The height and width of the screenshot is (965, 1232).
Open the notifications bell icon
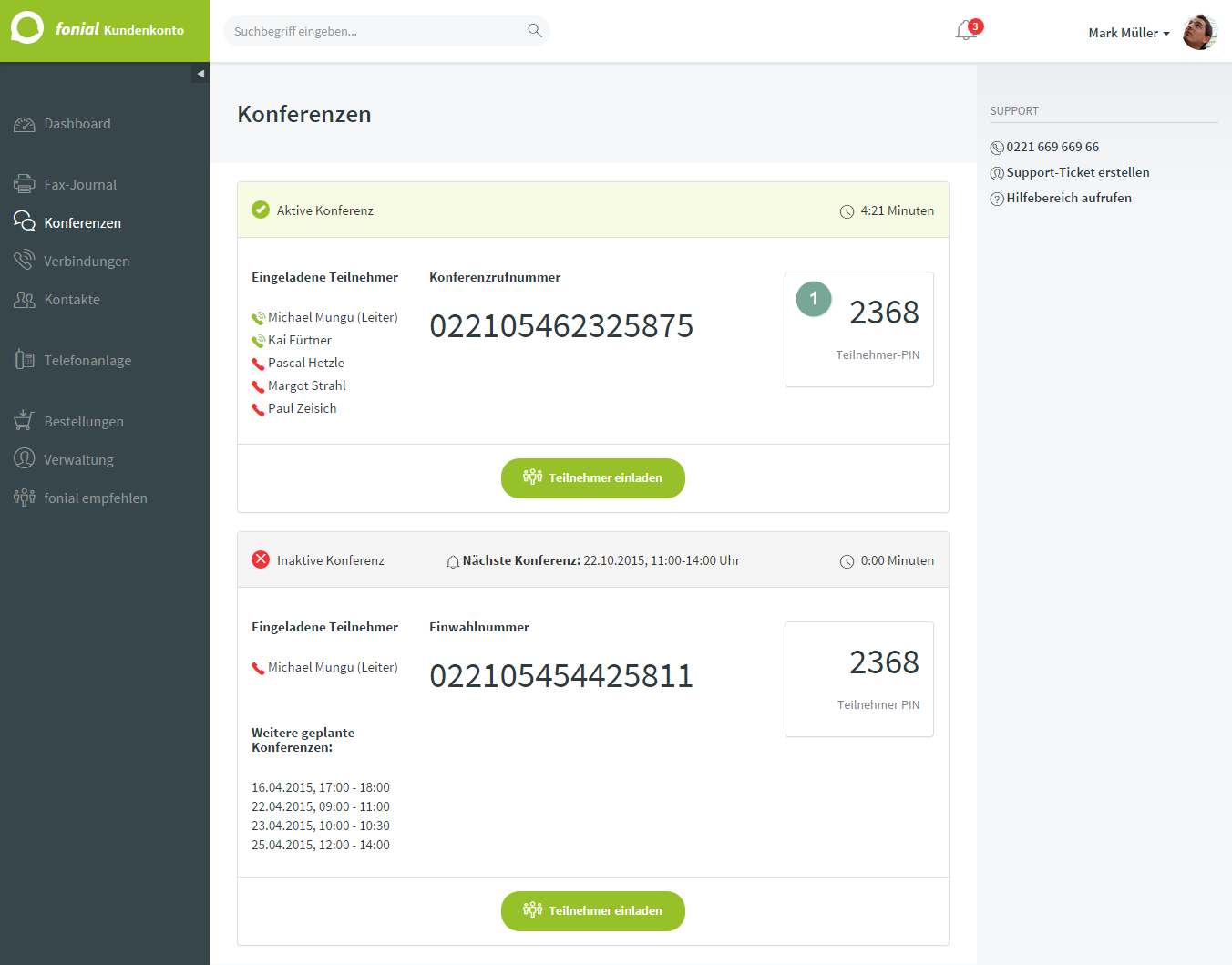click(x=966, y=31)
